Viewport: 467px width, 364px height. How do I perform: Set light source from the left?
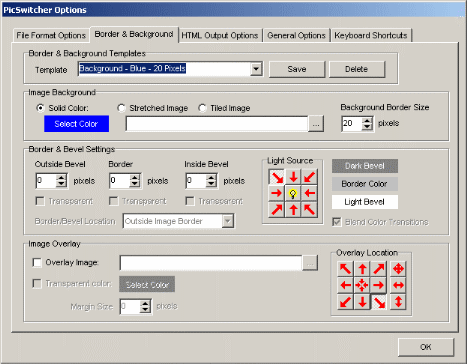(277, 193)
